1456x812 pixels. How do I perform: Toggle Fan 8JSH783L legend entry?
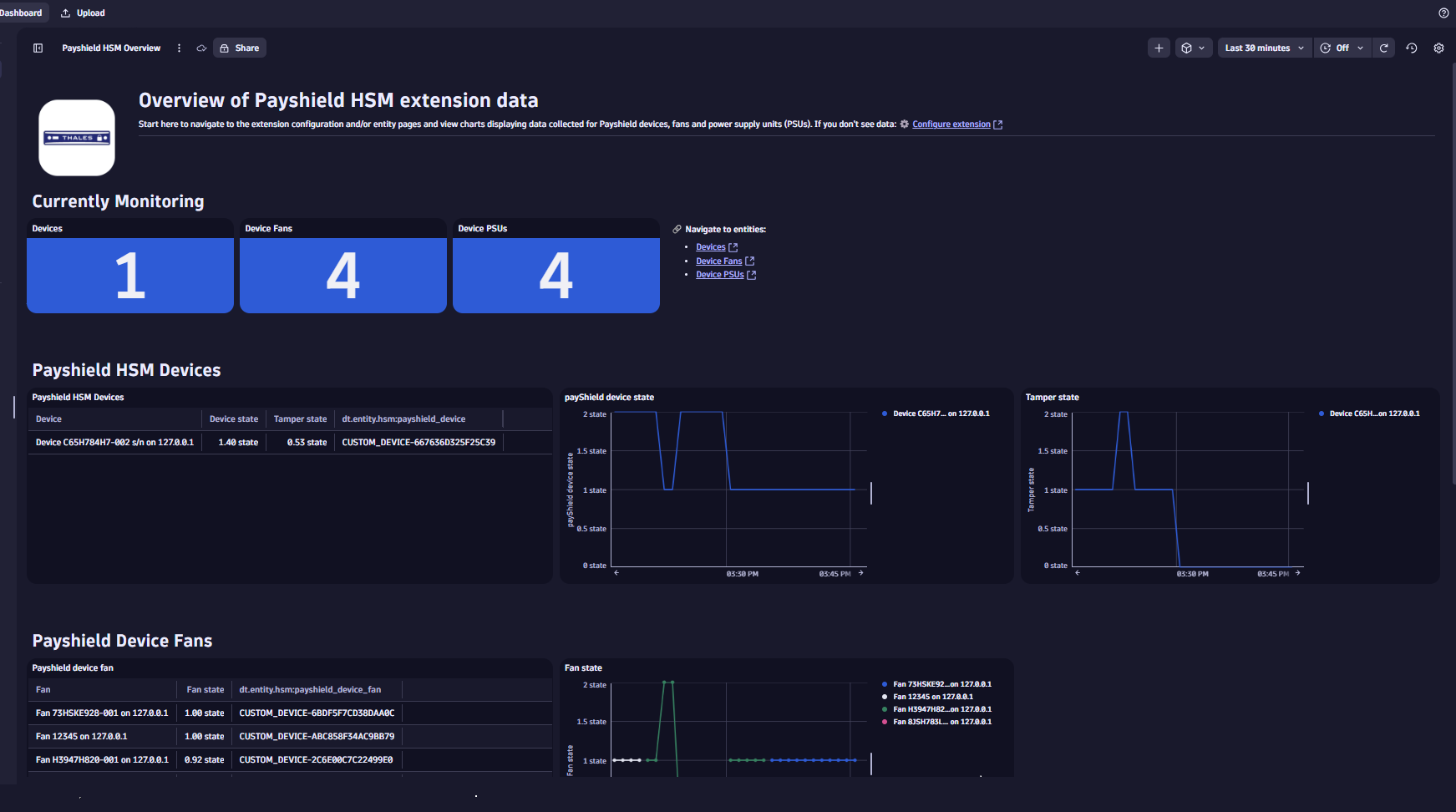(x=936, y=722)
